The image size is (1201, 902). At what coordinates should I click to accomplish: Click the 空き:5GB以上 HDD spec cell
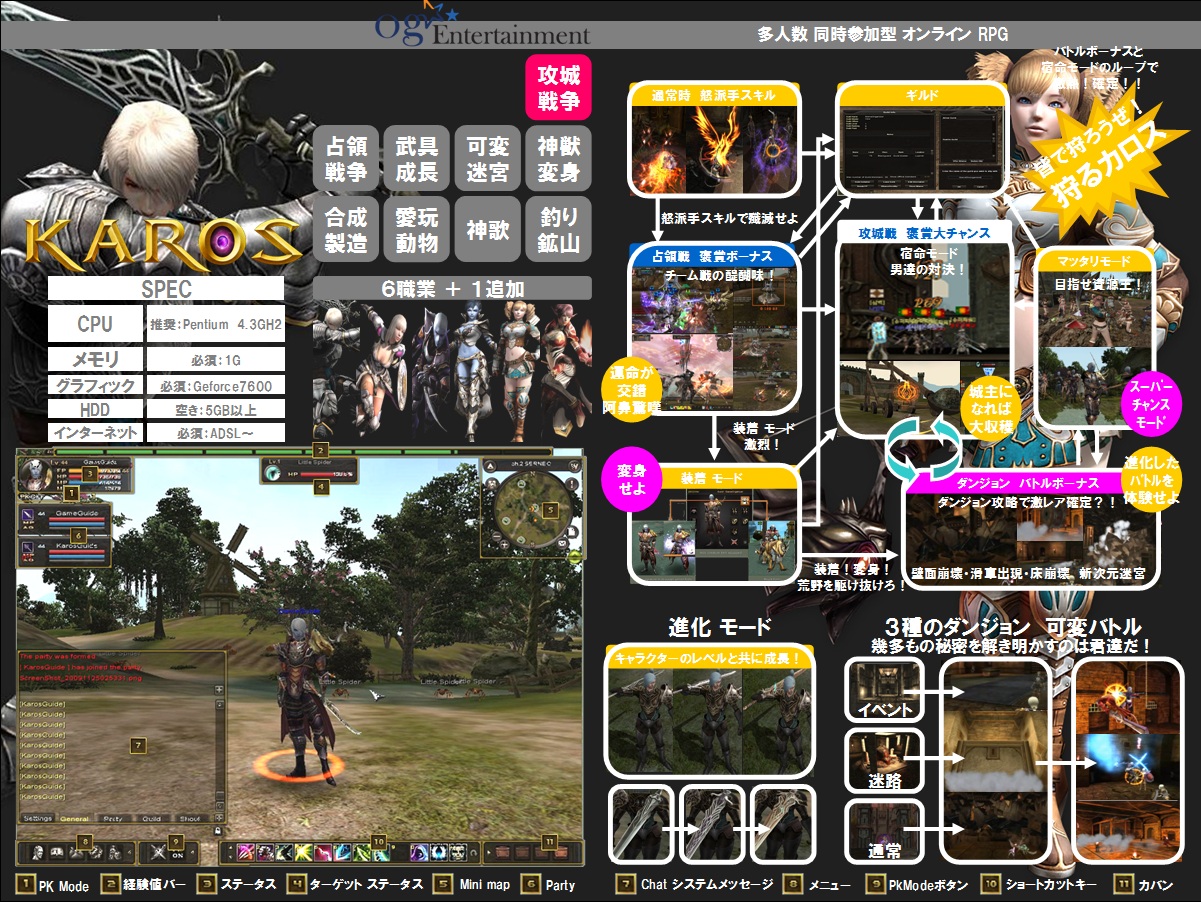(216, 409)
